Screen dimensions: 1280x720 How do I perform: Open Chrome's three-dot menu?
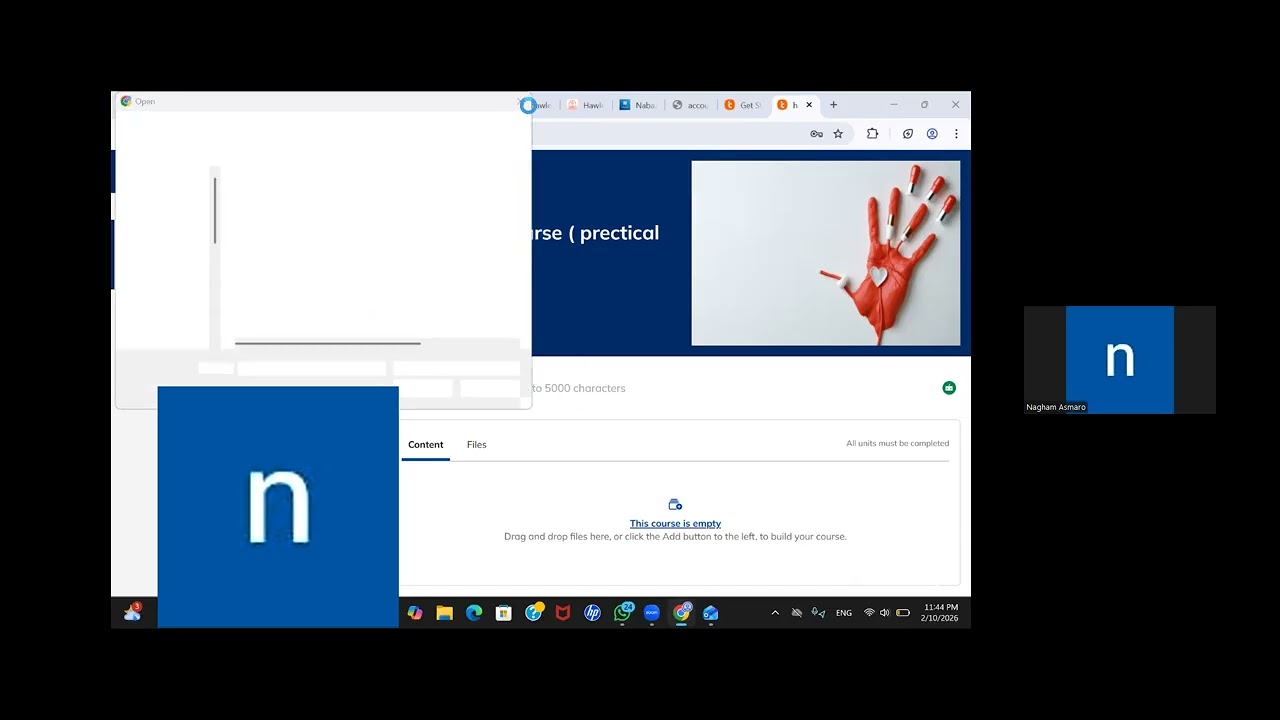coord(956,134)
